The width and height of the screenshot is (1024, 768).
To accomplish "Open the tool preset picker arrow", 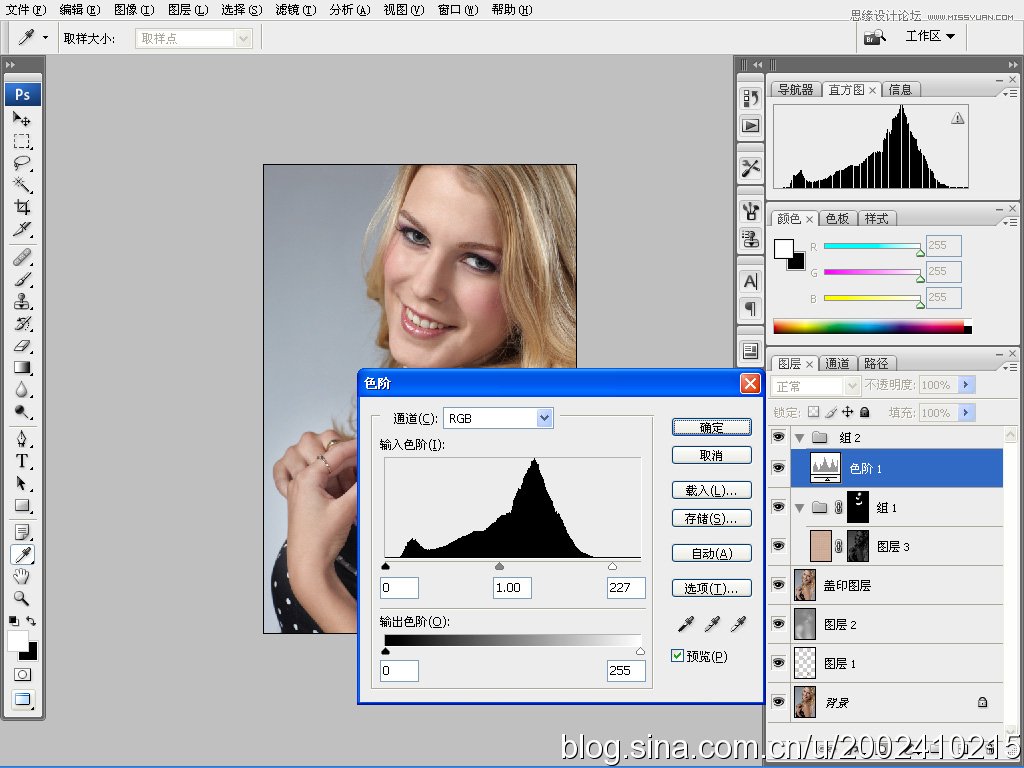I will pos(45,38).
